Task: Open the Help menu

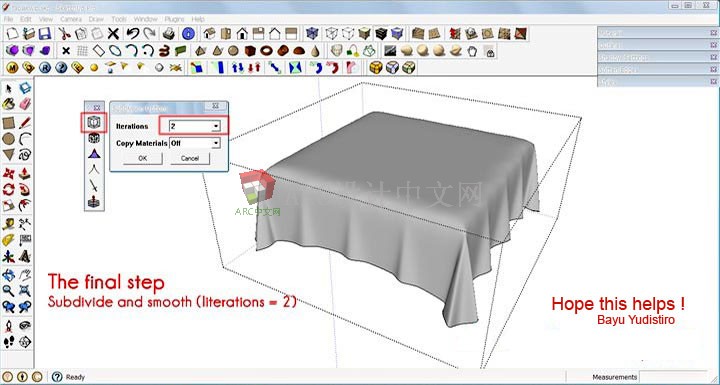Action: click(x=198, y=19)
